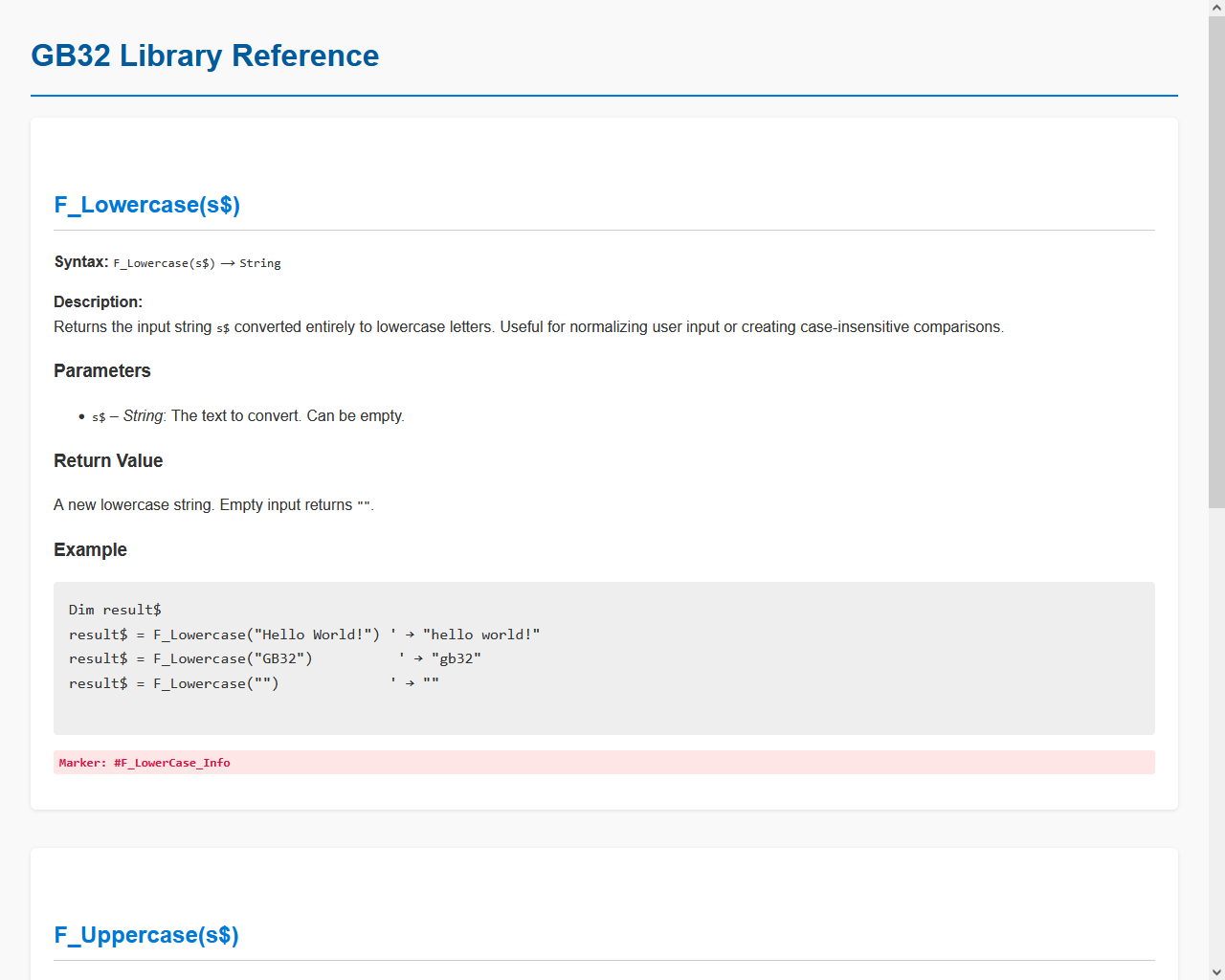This screenshot has width=1225, height=980.
Task: Click the Parameters heading
Action: click(102, 371)
